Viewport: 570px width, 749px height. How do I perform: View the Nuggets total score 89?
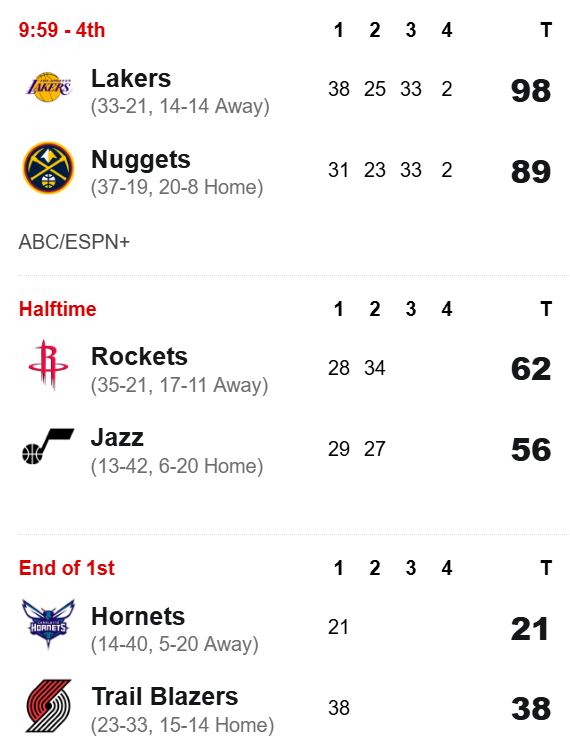pos(531,172)
